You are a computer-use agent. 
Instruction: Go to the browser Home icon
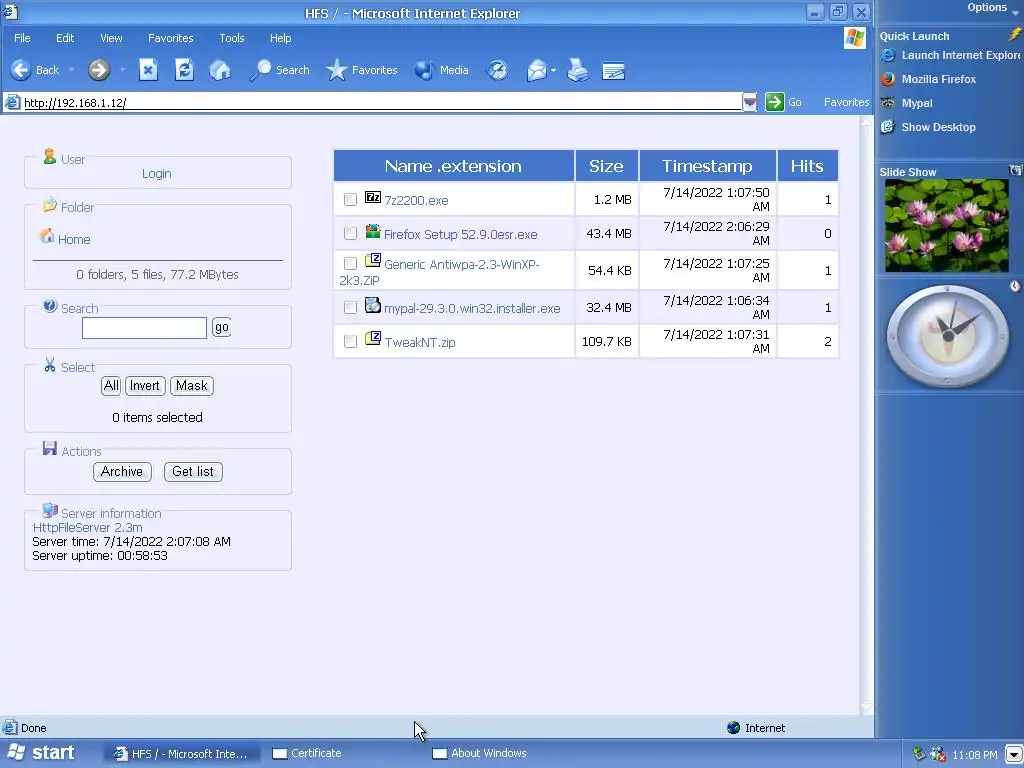219,70
